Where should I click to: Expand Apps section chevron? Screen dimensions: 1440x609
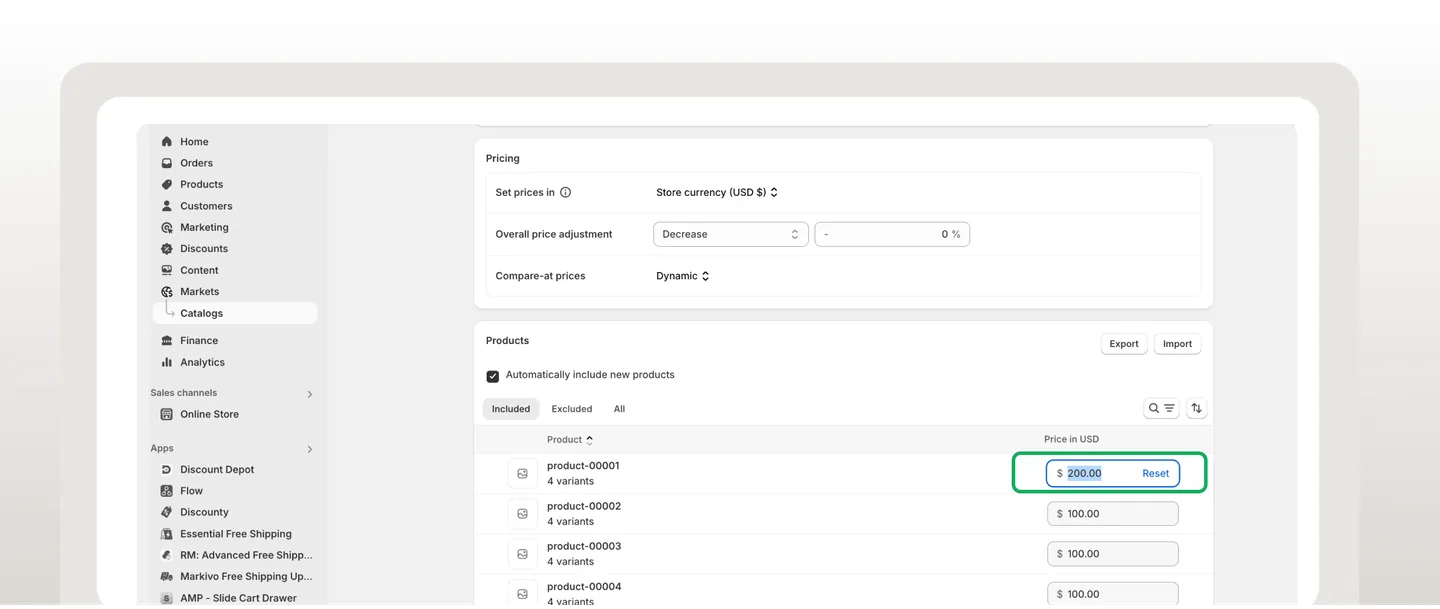point(309,449)
